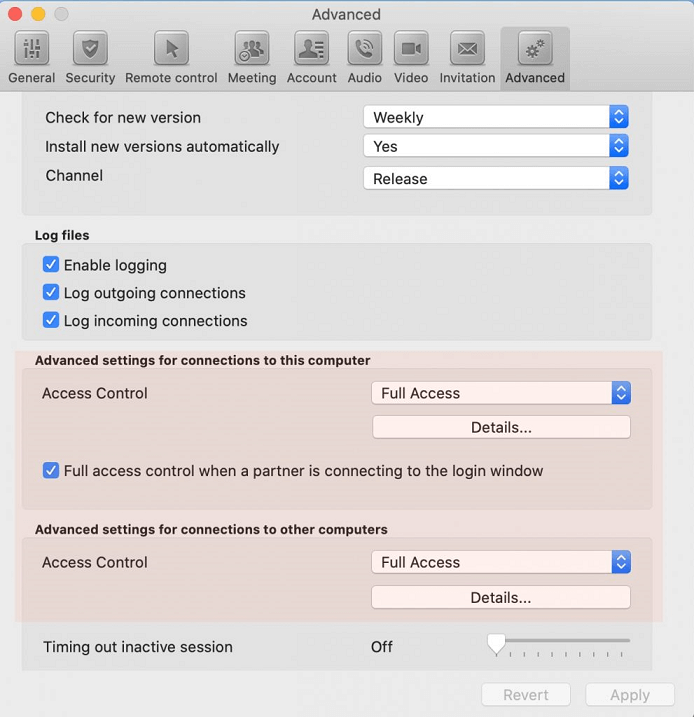694x717 pixels.
Task: Open Remote control cursor icon
Action: coord(171,49)
